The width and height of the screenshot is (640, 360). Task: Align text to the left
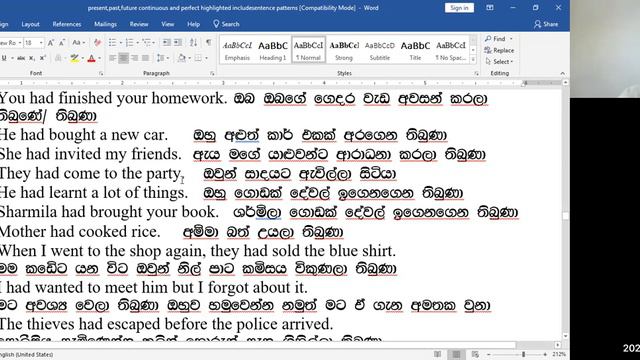pyautogui.click(x=112, y=58)
